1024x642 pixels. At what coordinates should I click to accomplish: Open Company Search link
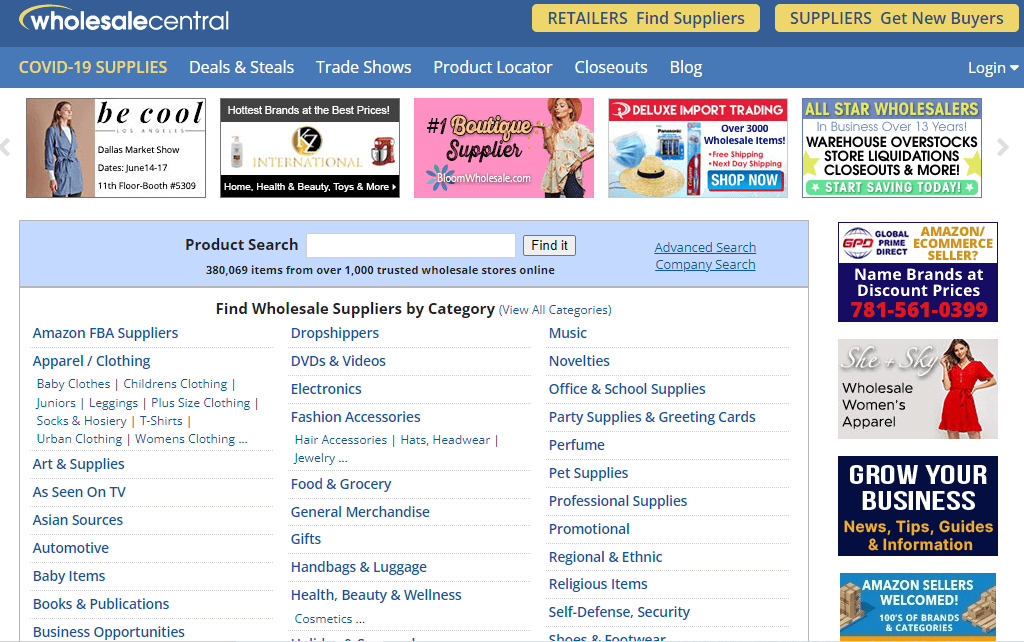(x=705, y=265)
